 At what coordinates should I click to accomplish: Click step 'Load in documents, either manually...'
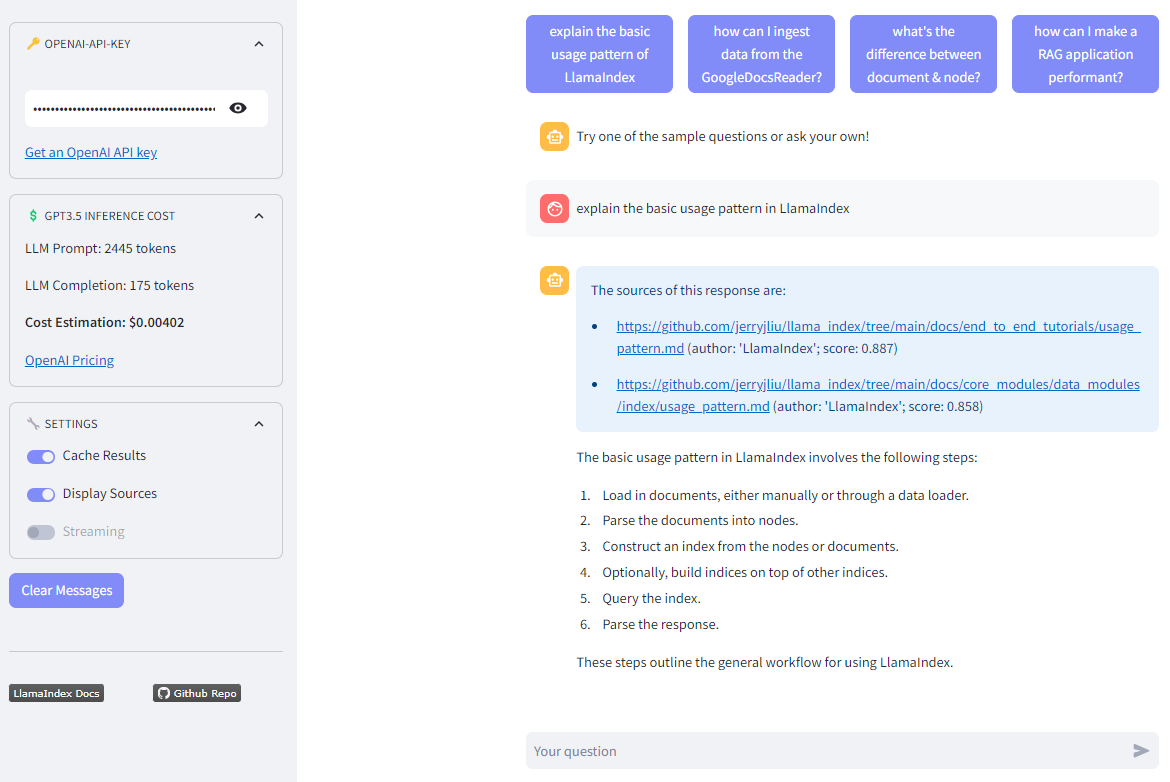click(x=785, y=495)
